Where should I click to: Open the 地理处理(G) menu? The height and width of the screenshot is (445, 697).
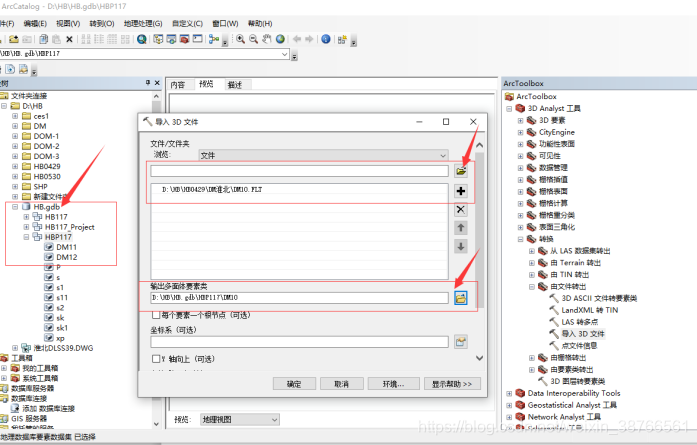click(x=143, y=24)
